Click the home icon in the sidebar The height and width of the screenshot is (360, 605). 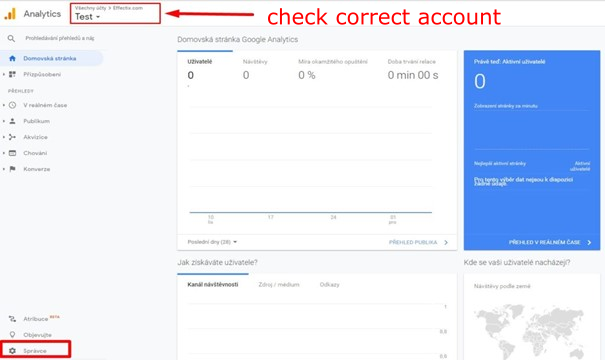[12, 58]
